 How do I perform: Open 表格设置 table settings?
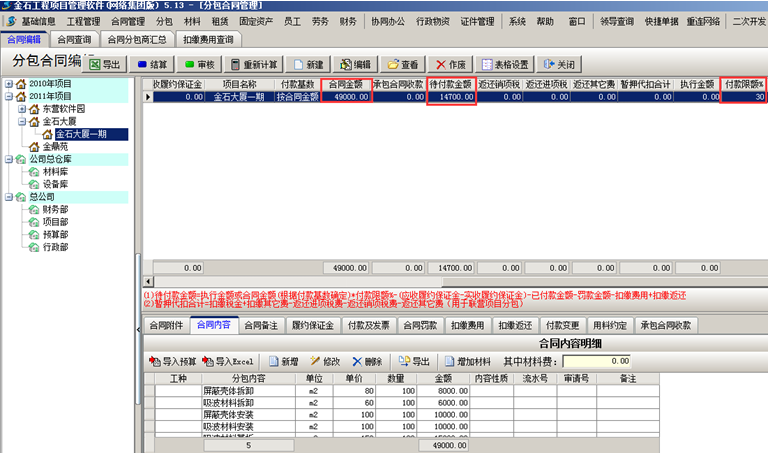click(x=507, y=64)
